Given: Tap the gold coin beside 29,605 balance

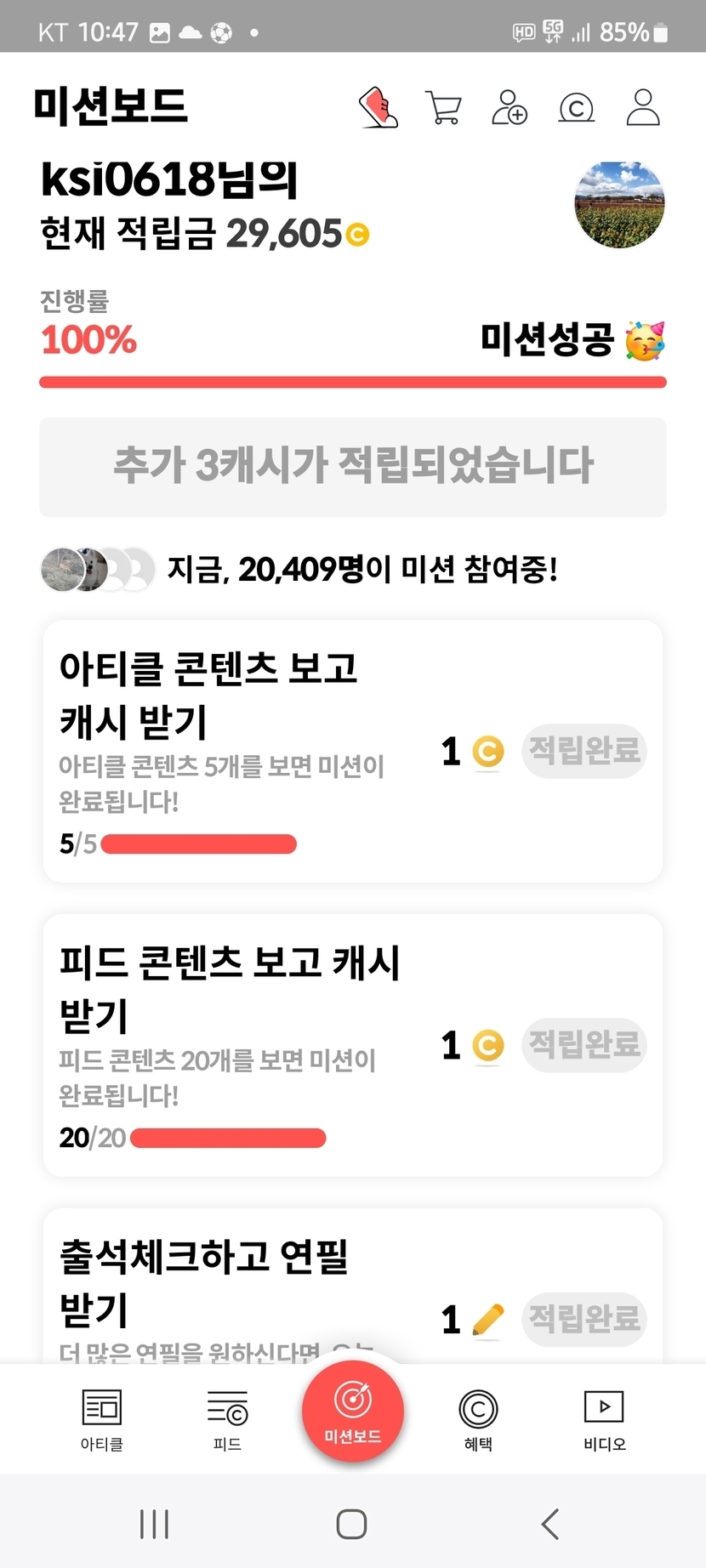Looking at the screenshot, I should click(x=358, y=234).
